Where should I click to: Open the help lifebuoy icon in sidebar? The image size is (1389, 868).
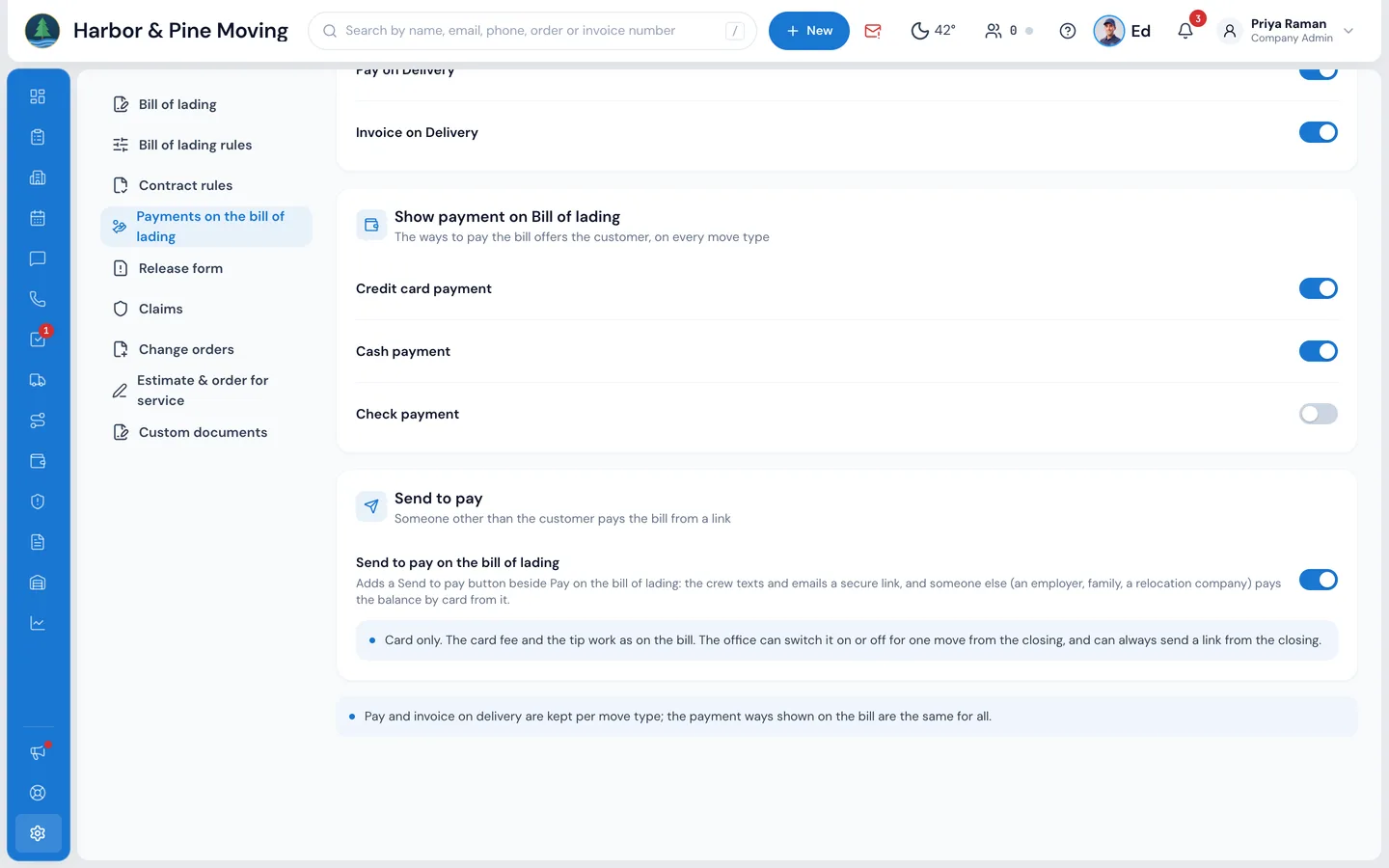pos(38,793)
